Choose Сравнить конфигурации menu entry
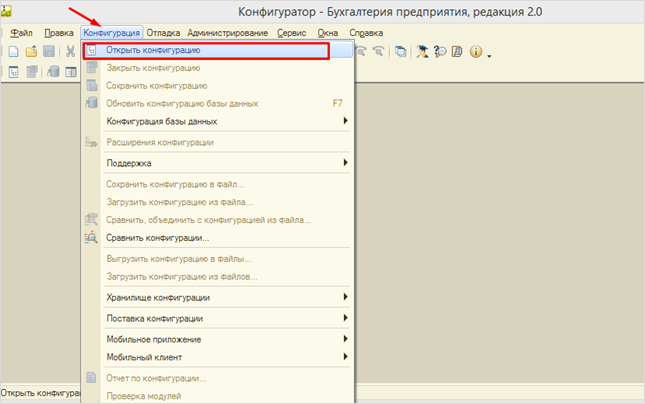This screenshot has height=404, width=645. pos(157,237)
